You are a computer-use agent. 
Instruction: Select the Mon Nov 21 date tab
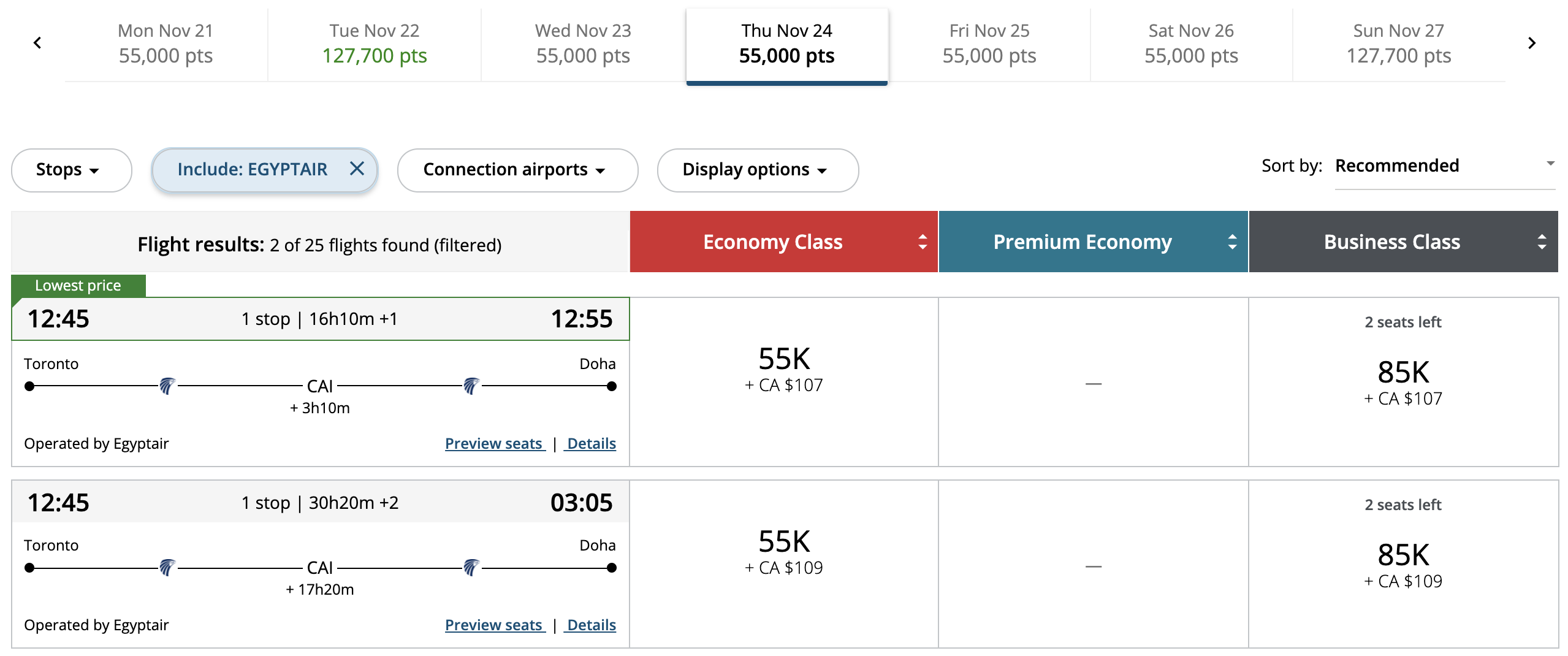coord(166,44)
